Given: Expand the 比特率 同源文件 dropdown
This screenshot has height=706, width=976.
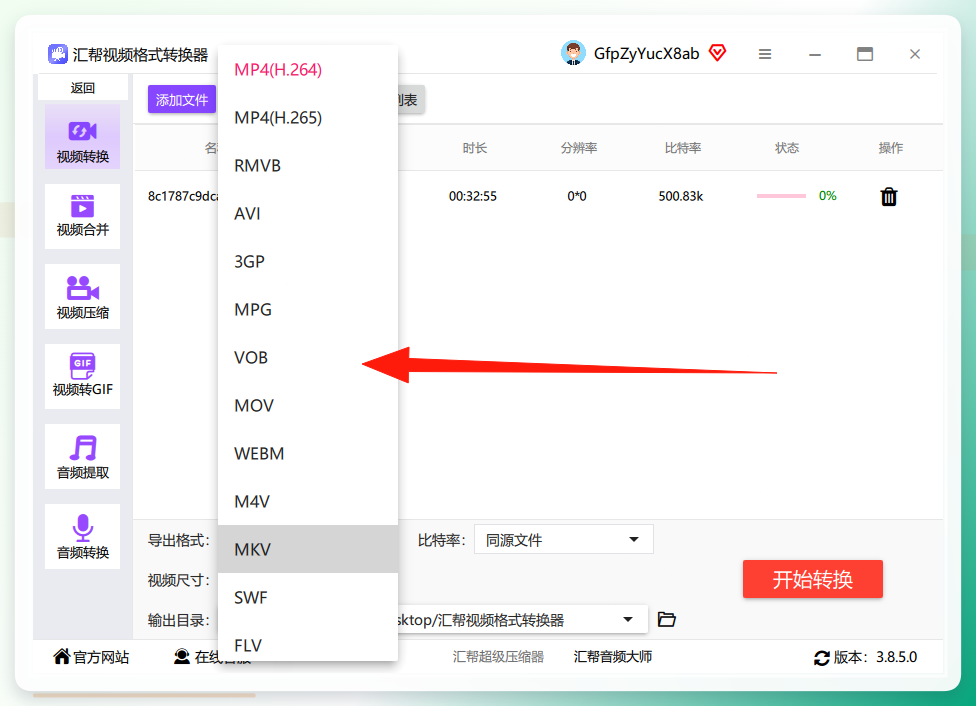Looking at the screenshot, I should (564, 539).
